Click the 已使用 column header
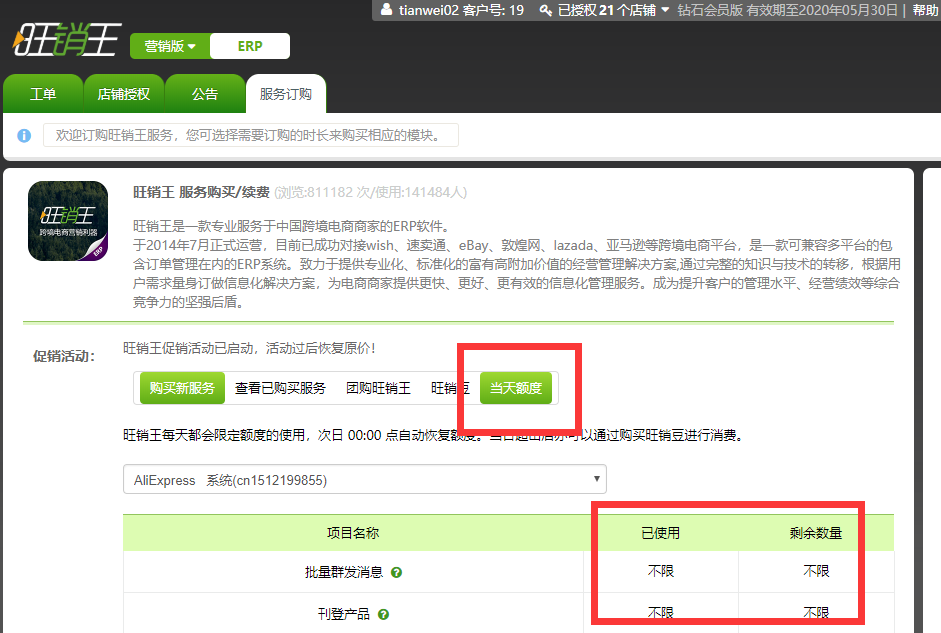 [x=661, y=533]
